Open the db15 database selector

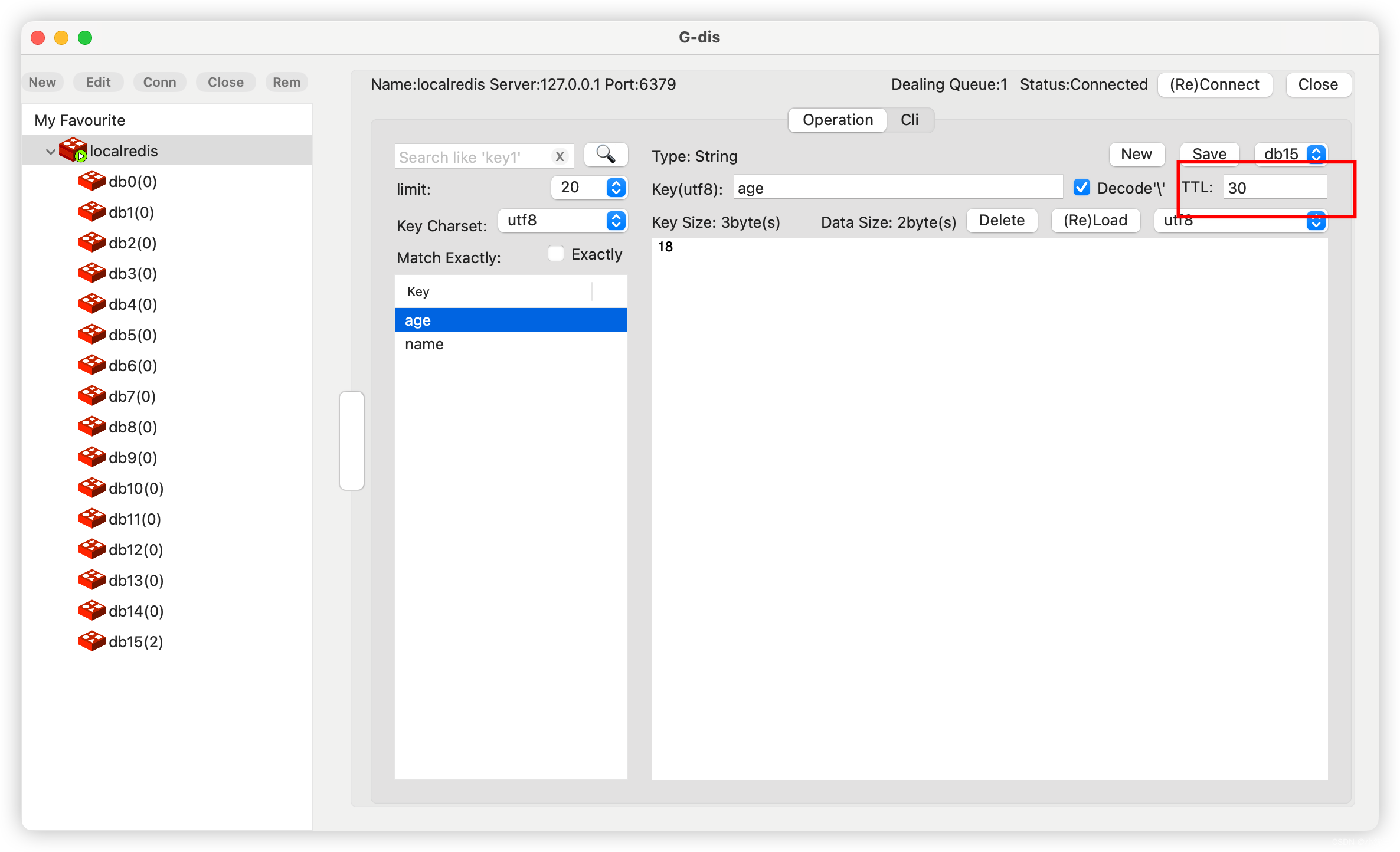point(1291,154)
